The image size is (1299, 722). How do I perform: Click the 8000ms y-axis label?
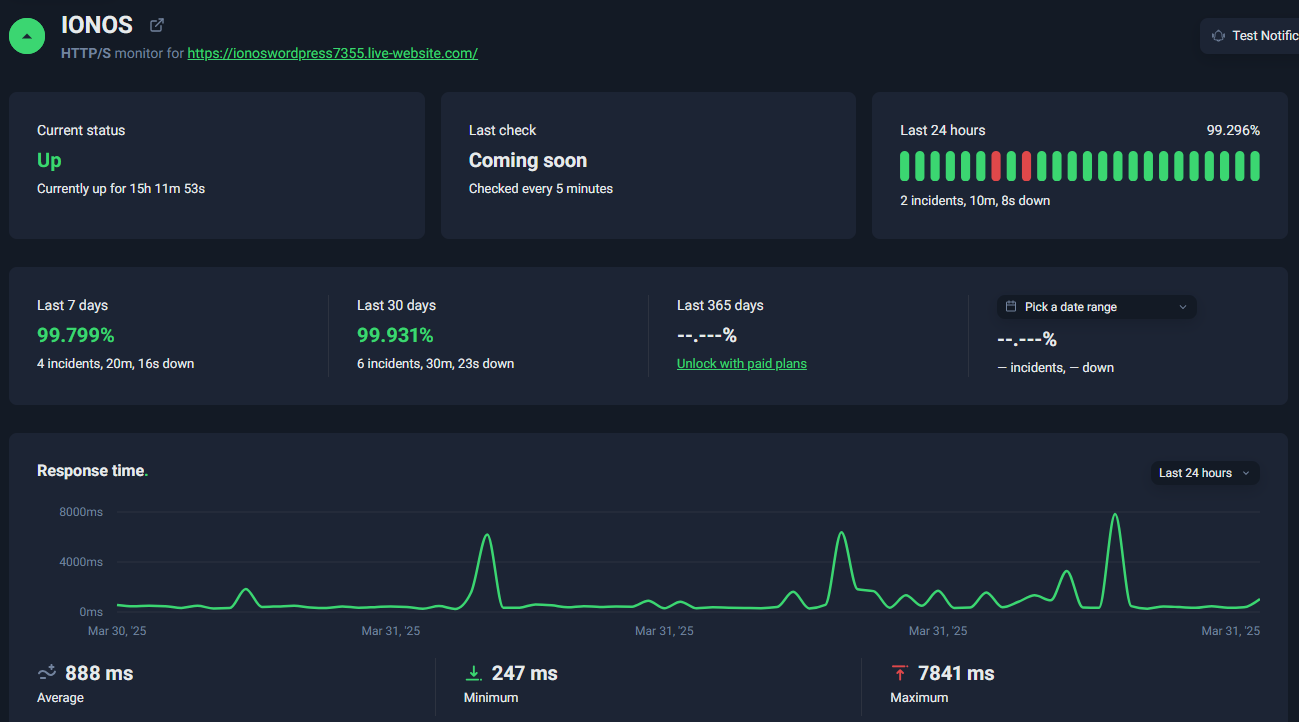coord(81,512)
